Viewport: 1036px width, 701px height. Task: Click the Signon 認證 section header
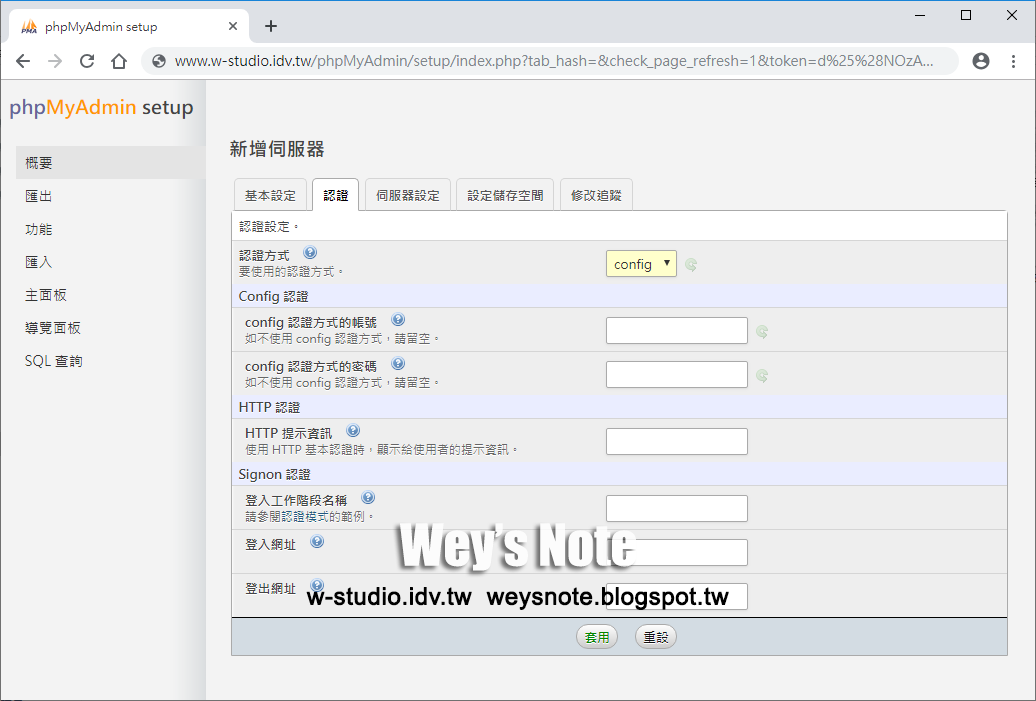pos(274,474)
